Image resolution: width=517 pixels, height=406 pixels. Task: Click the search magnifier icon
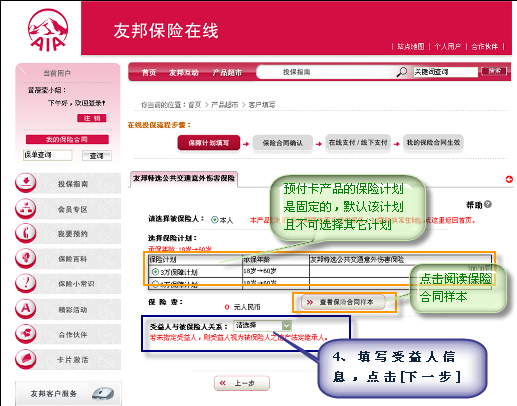pos(402,72)
